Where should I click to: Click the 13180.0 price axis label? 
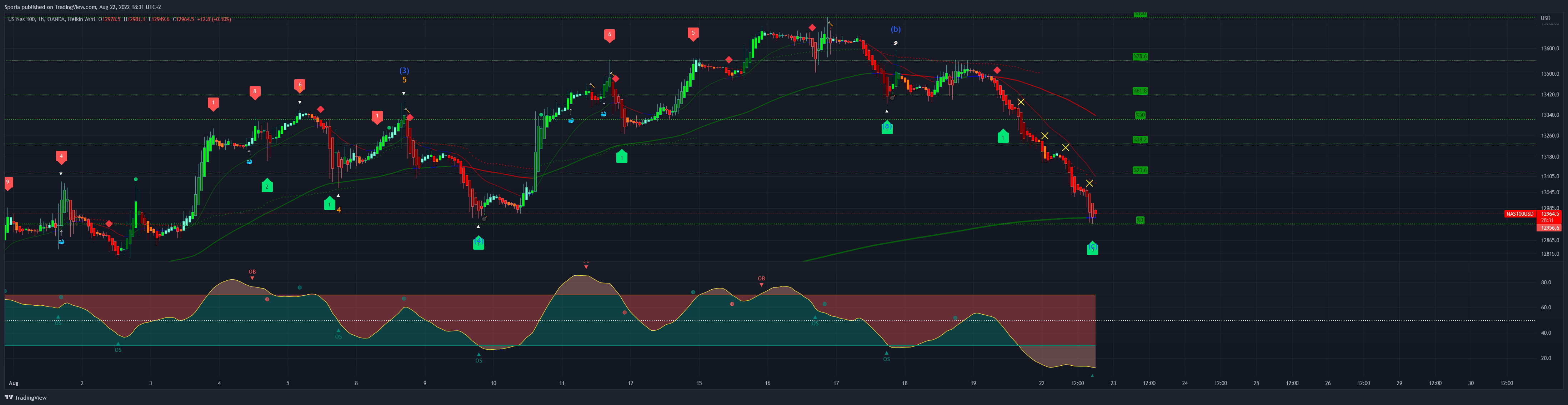pyautogui.click(x=1551, y=157)
